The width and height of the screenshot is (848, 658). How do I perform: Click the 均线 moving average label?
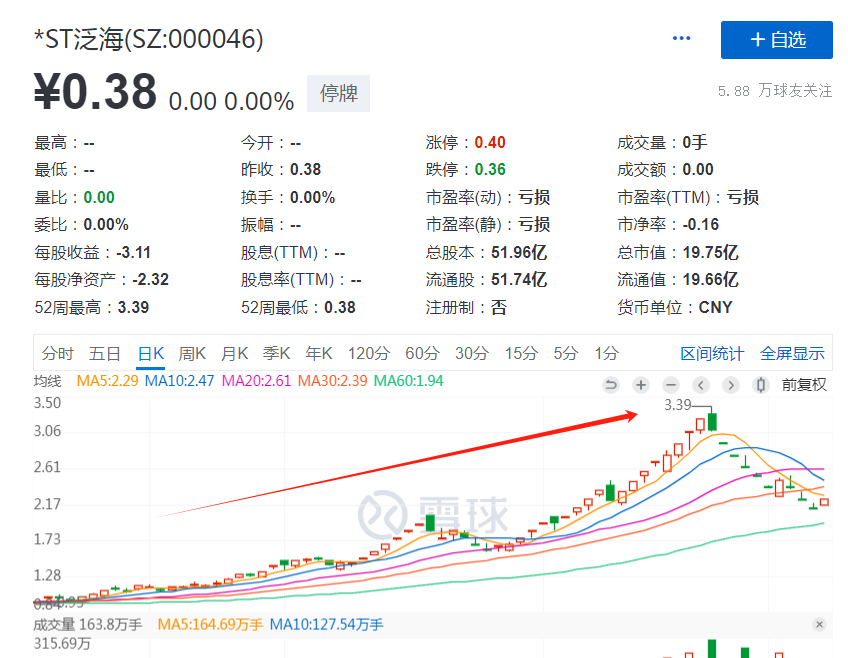48,381
